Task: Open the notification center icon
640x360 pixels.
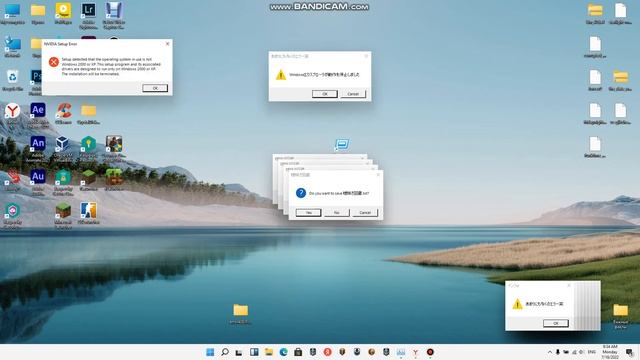Action: pyautogui.click(x=629, y=352)
